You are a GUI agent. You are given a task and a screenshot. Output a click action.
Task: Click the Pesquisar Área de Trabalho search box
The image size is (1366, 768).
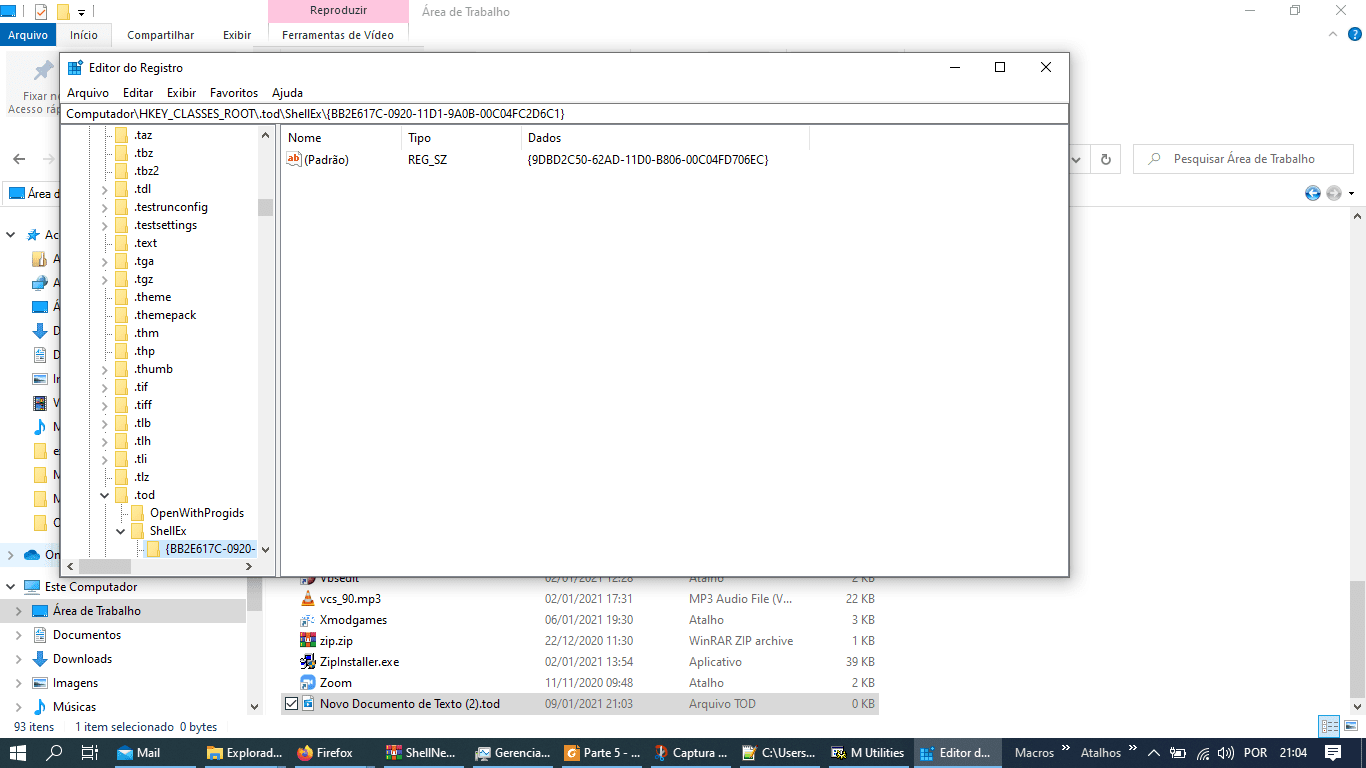[x=1243, y=159]
